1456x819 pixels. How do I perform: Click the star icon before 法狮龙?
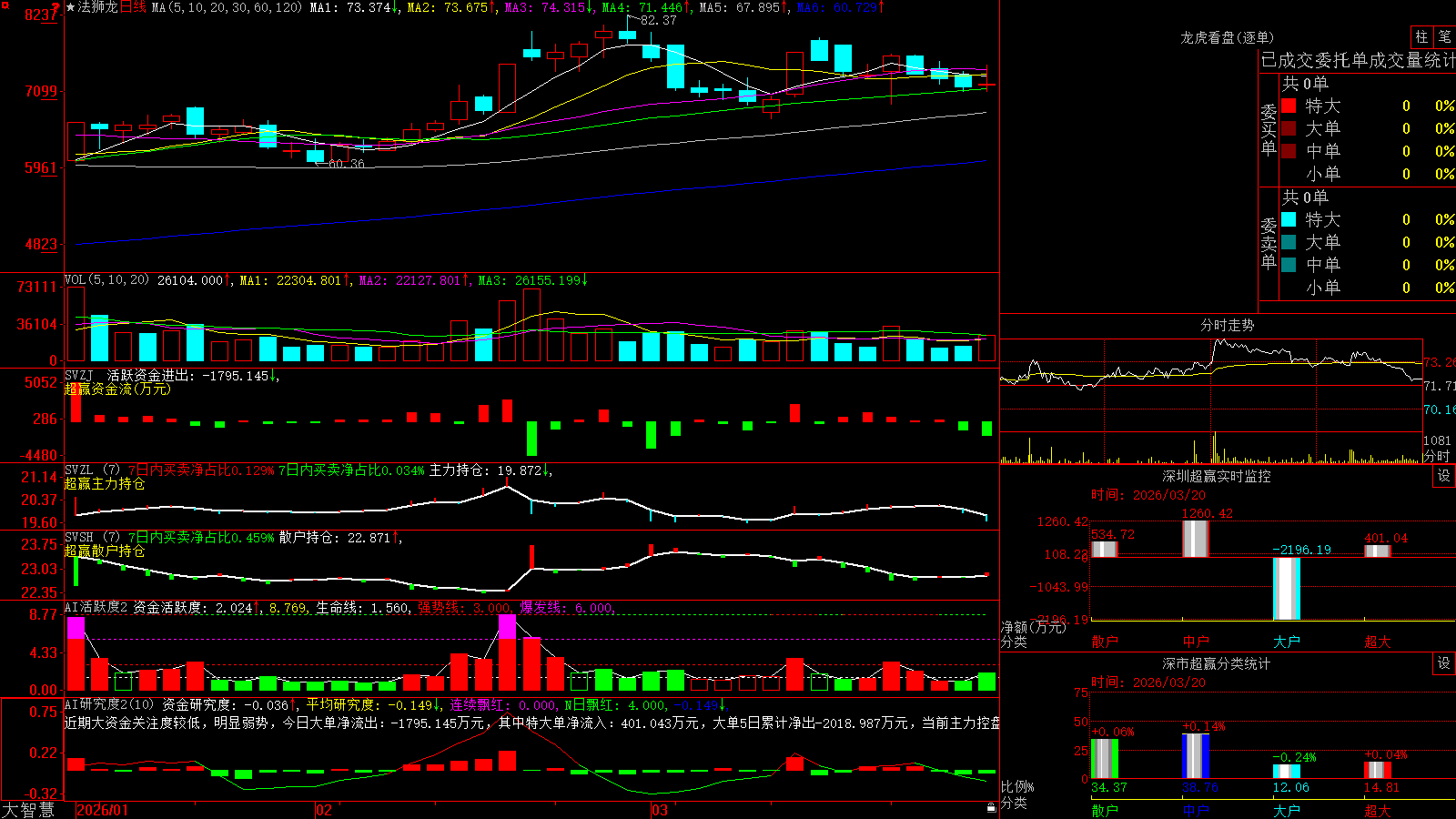point(71,7)
